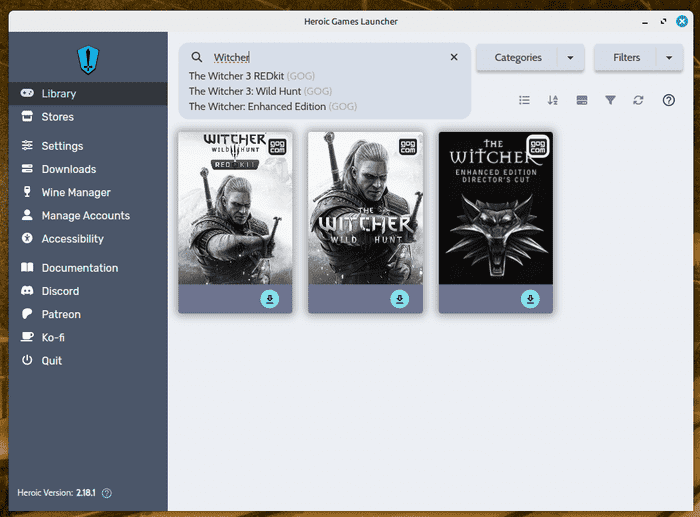Click the search magnifier icon
The image size is (700, 517).
pyautogui.click(x=197, y=57)
